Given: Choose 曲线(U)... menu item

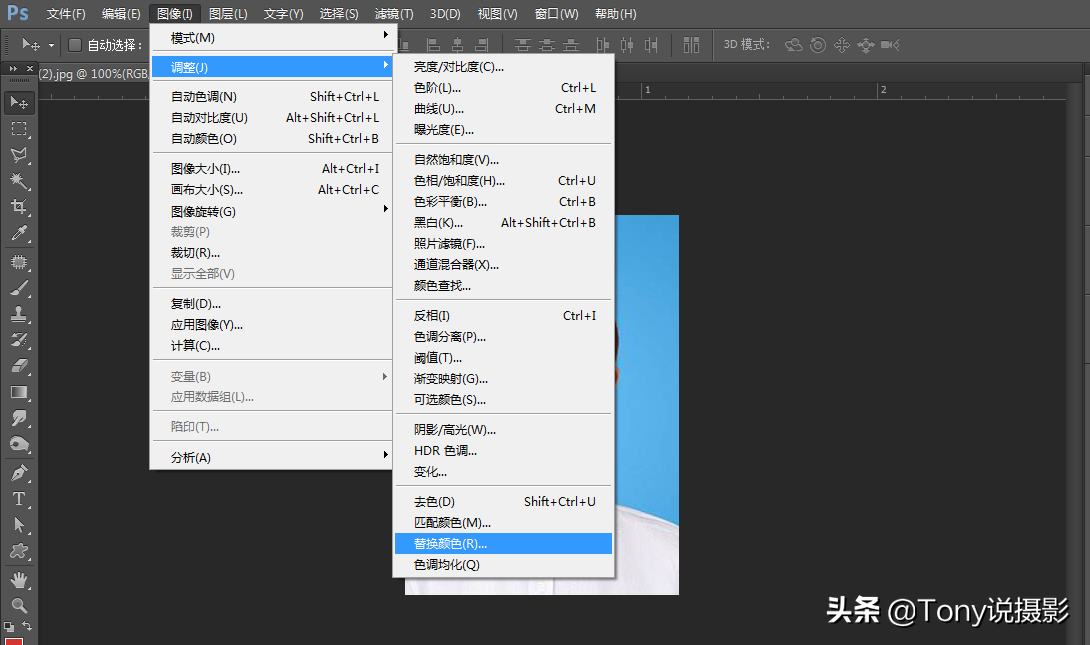Looking at the screenshot, I should pos(503,108).
